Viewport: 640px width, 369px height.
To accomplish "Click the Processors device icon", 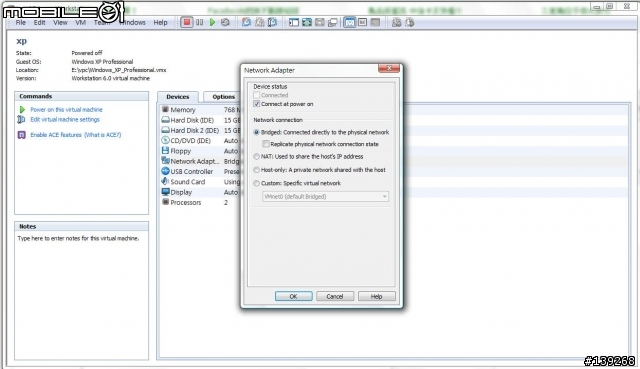I will click(x=165, y=202).
